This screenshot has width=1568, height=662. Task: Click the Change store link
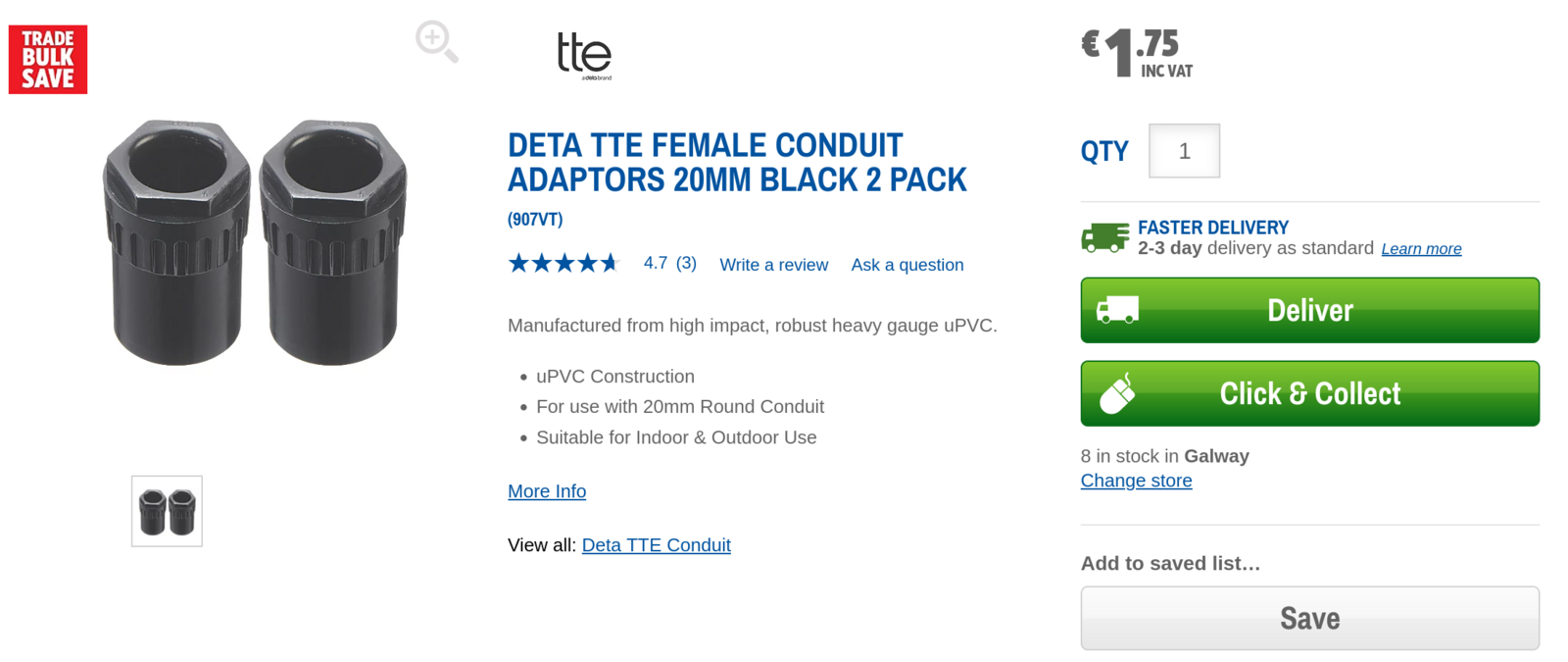pyautogui.click(x=1136, y=481)
